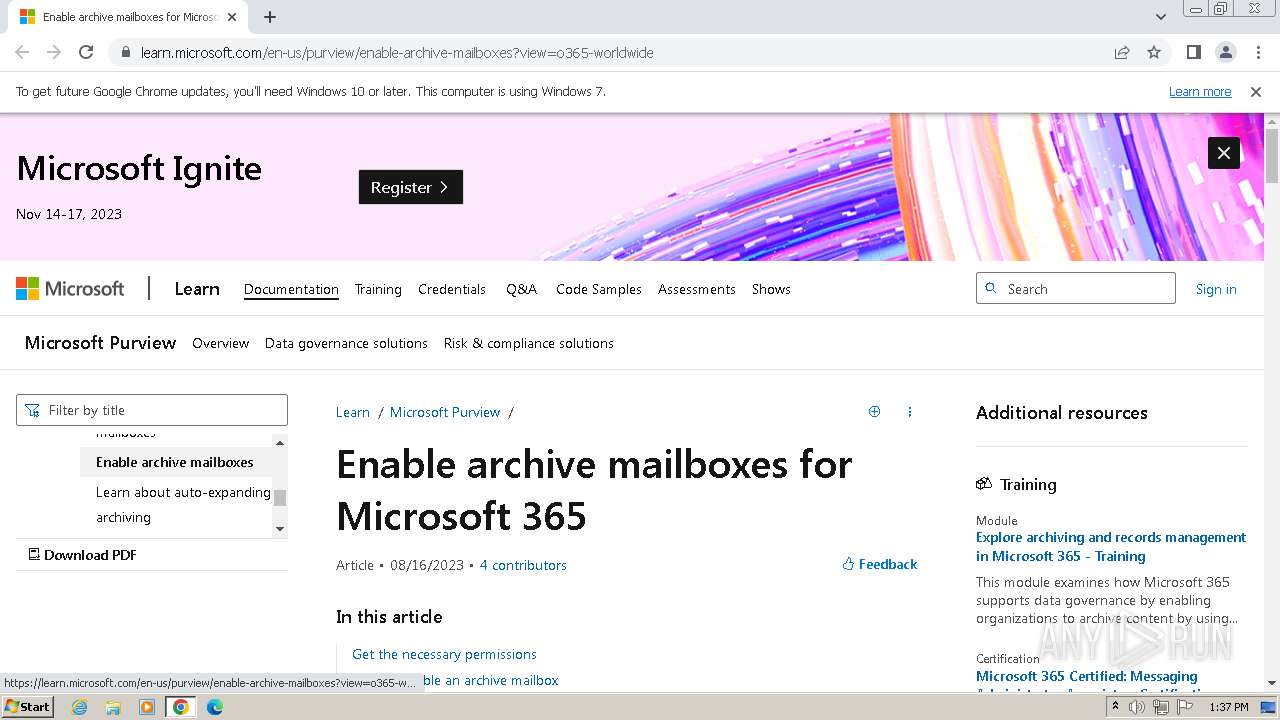Click the sidebar tree scroll-up arrow
1280x720 pixels.
[x=280, y=443]
